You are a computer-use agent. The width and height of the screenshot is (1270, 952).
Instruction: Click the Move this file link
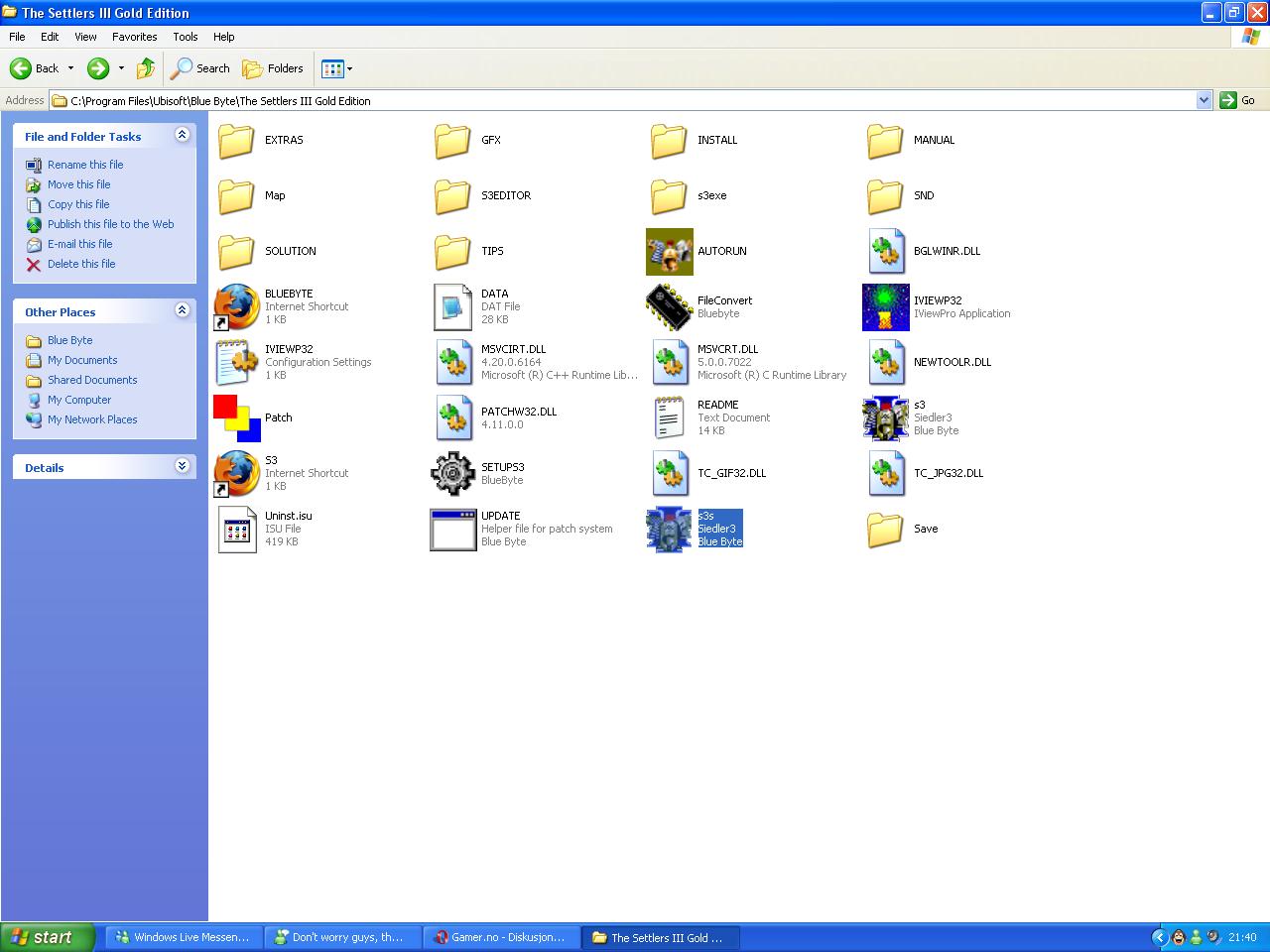click(79, 184)
